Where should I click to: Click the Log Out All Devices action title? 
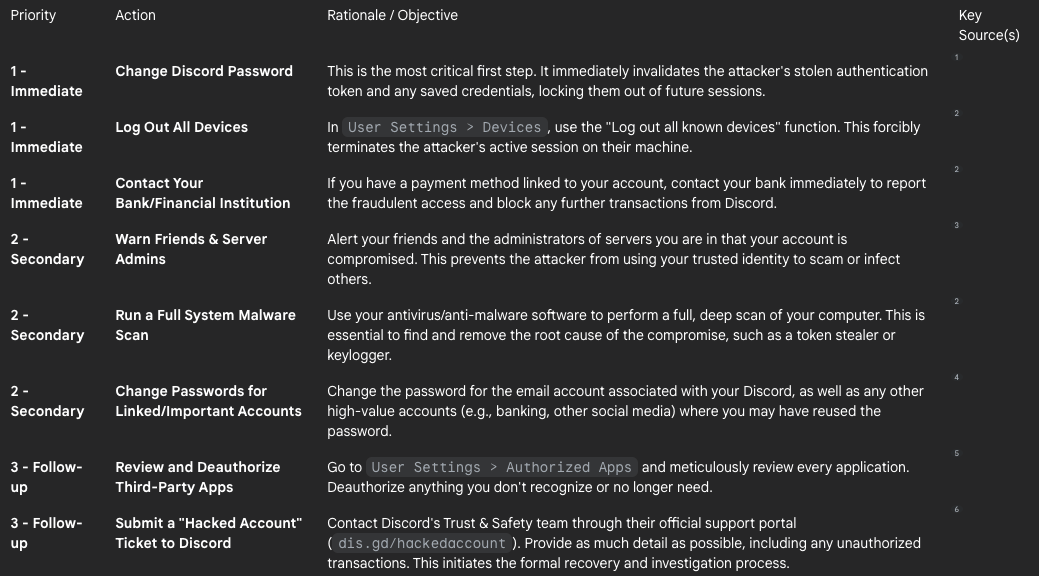click(181, 127)
